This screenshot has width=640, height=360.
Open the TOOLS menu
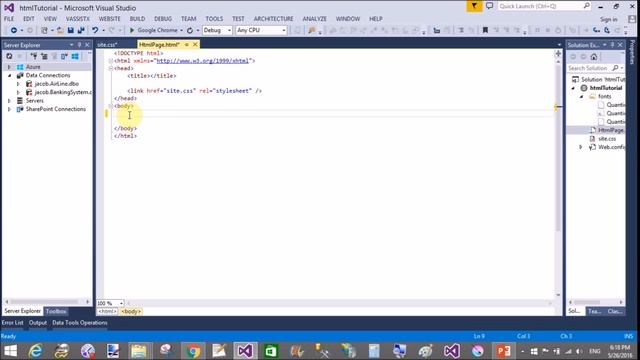[214, 19]
